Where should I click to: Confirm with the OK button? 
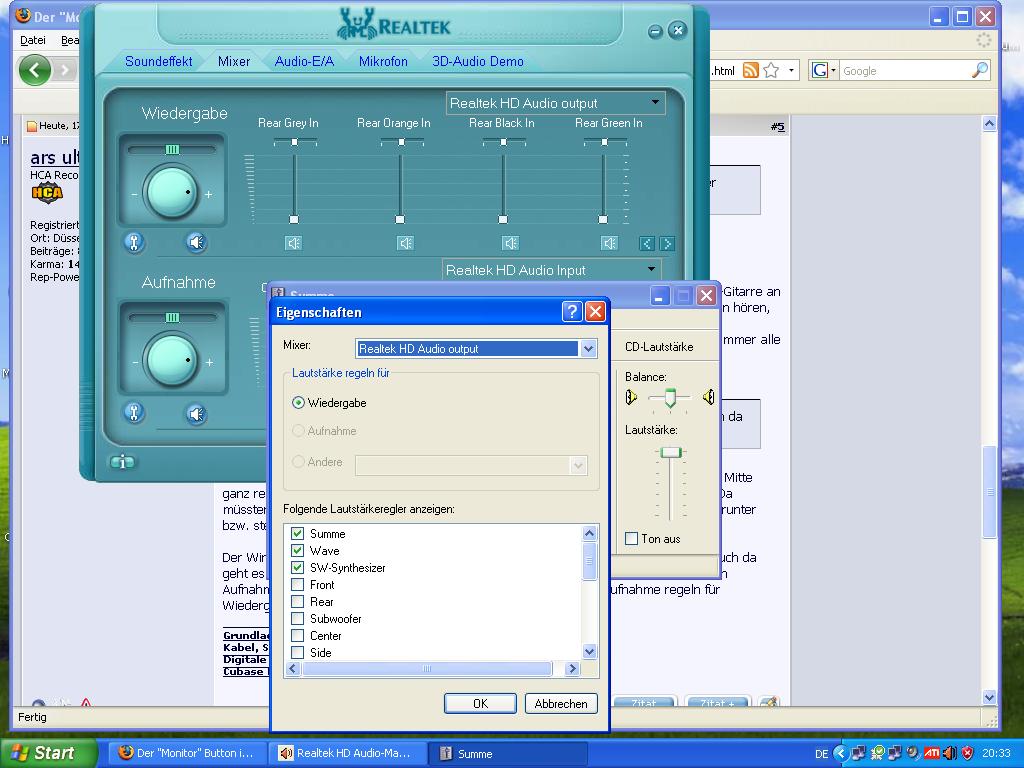coord(480,703)
